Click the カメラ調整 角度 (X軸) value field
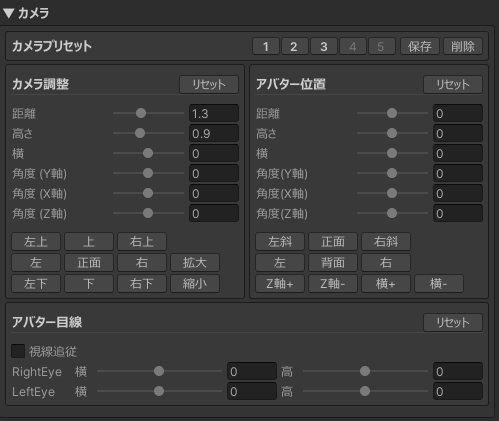This screenshot has width=499, height=421. [214, 193]
